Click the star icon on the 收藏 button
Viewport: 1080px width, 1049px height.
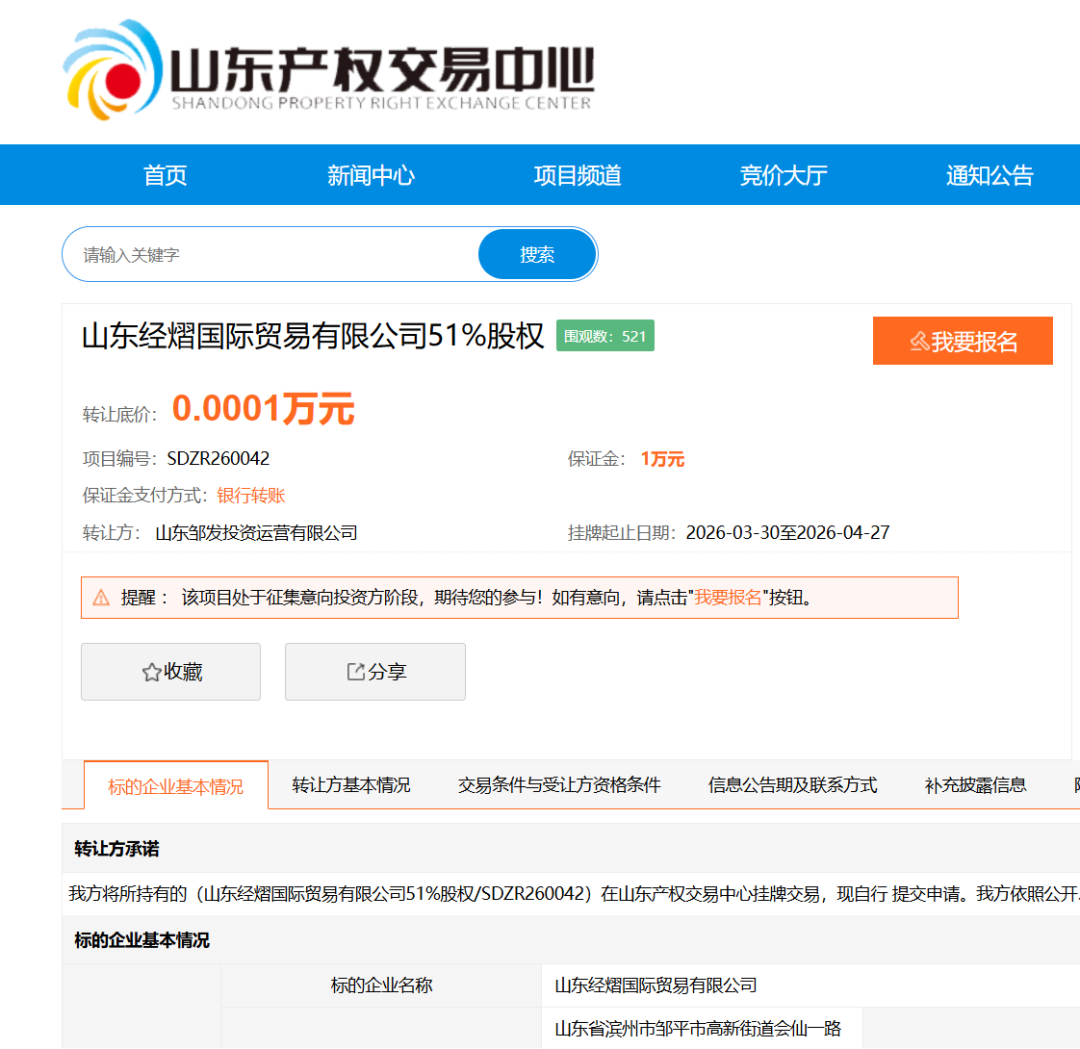pyautogui.click(x=150, y=671)
